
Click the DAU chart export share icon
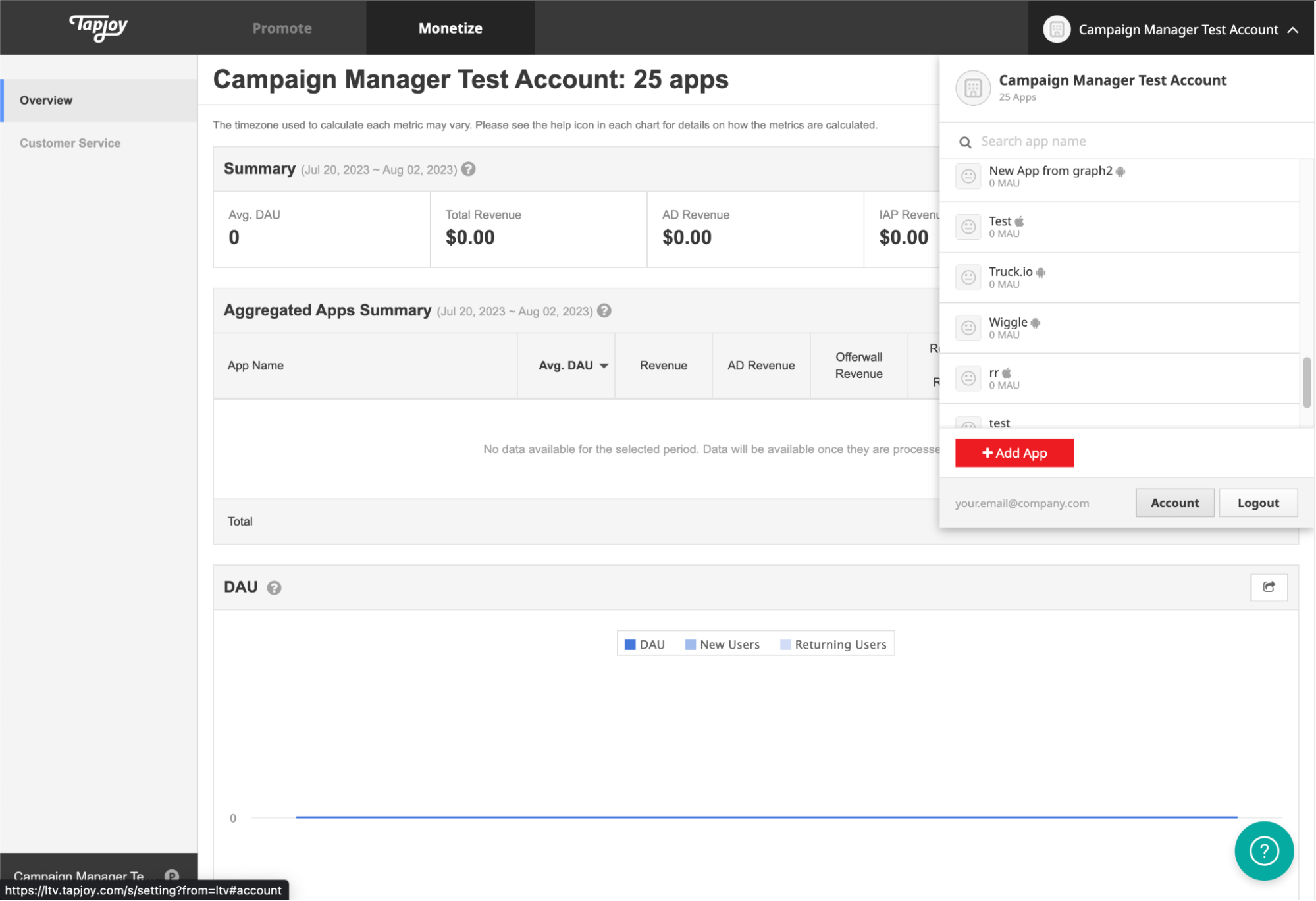[x=1269, y=587]
